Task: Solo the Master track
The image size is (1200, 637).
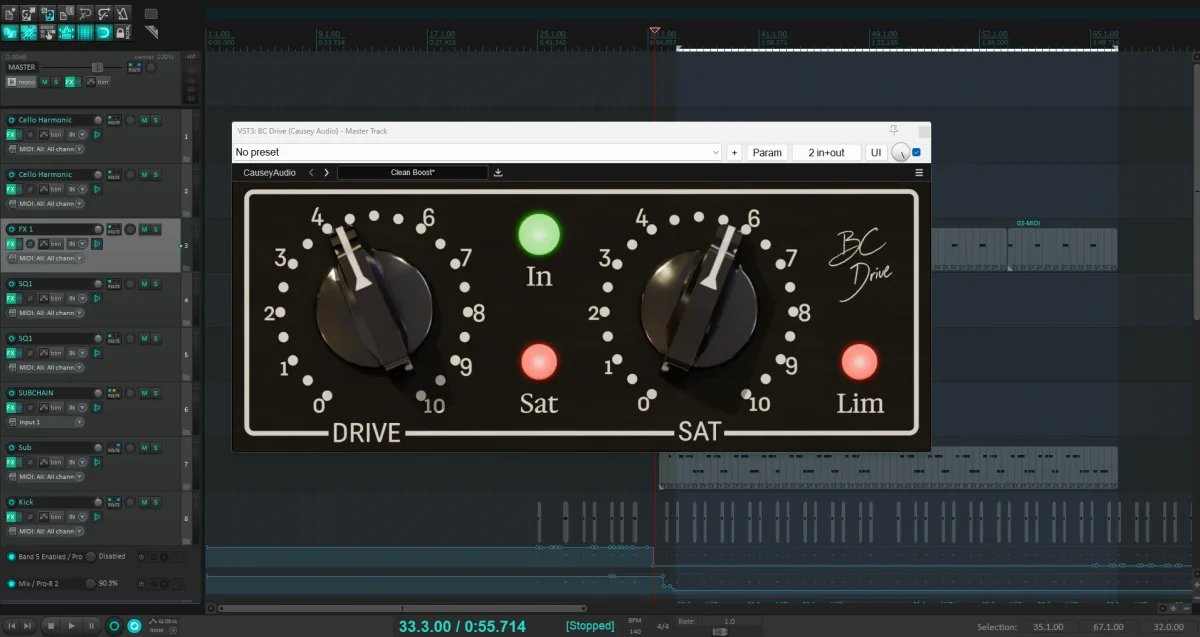Action: pyautogui.click(x=56, y=81)
